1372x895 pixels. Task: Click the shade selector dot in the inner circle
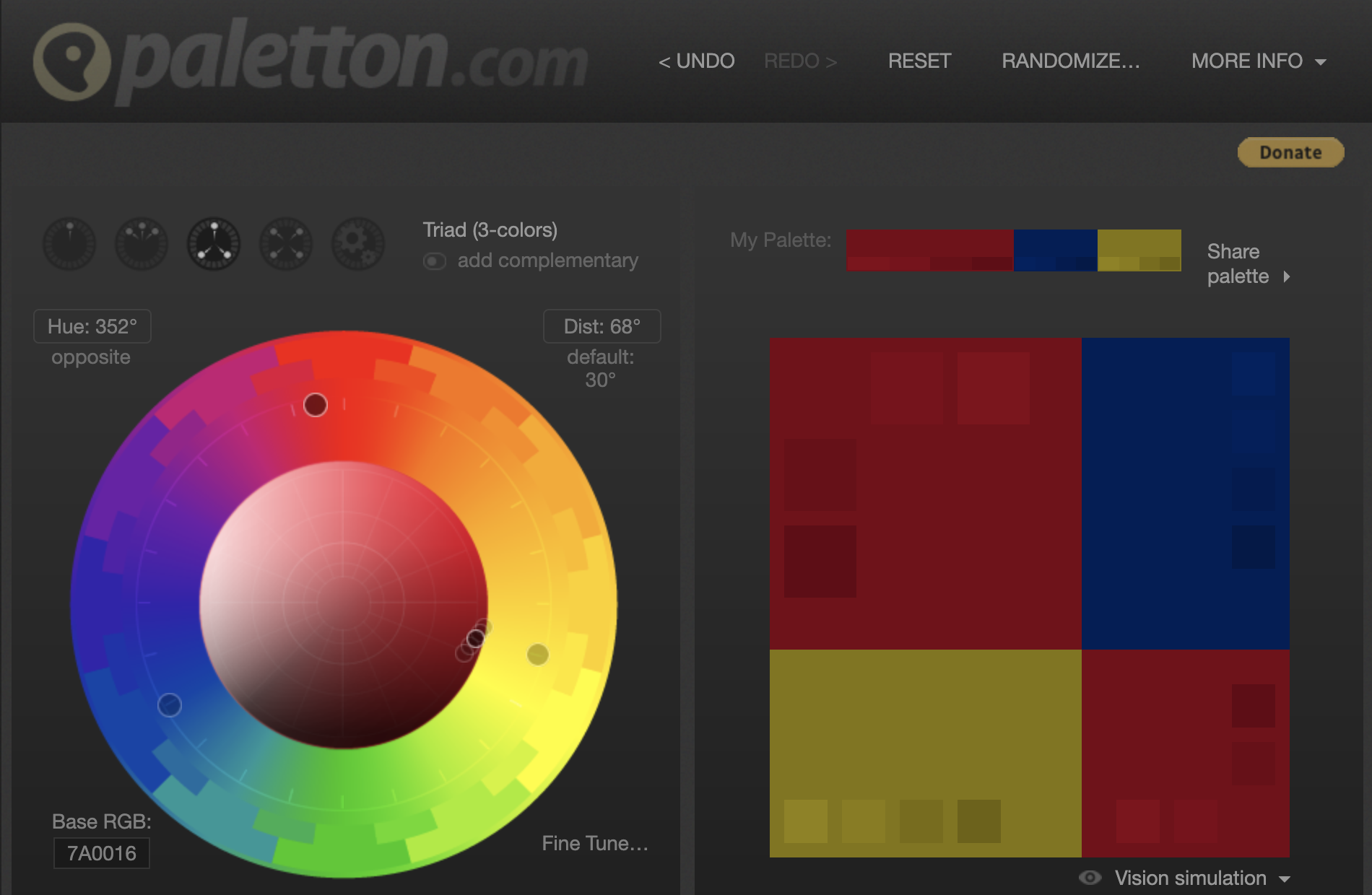tap(475, 639)
